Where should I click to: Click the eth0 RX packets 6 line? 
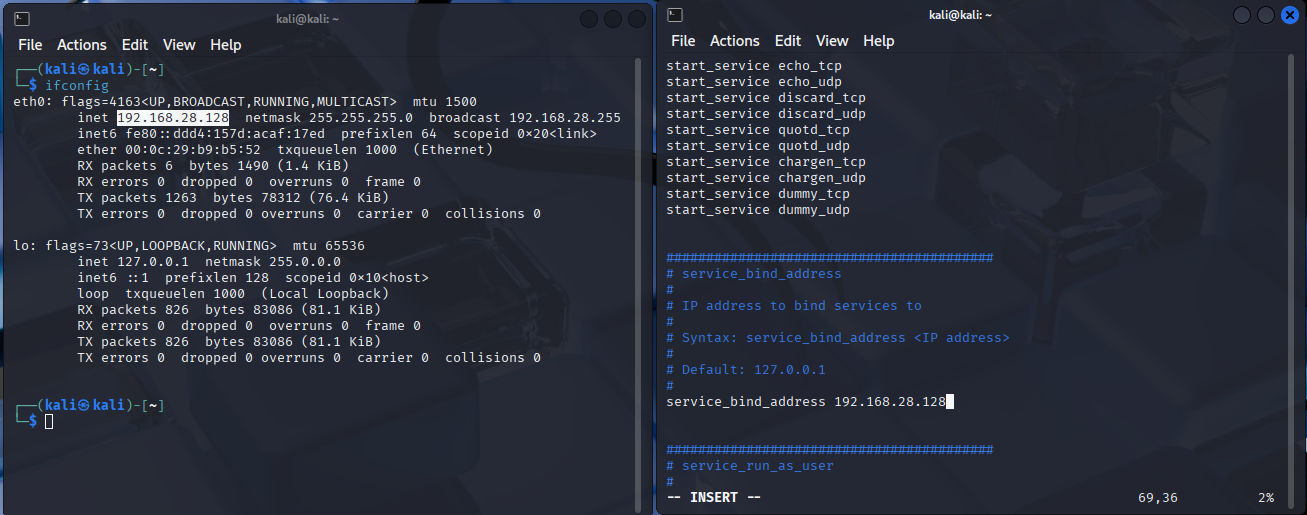[213, 166]
